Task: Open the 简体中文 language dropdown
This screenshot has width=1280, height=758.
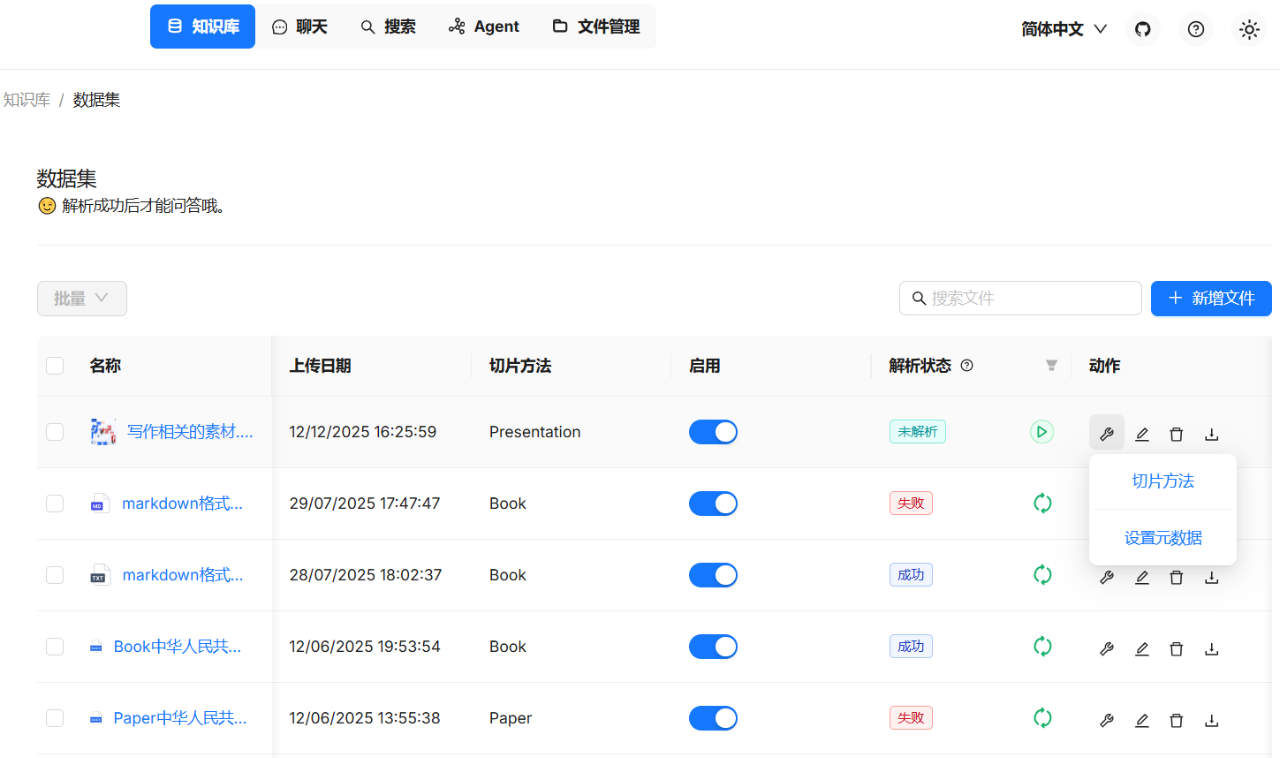Action: tap(1064, 29)
